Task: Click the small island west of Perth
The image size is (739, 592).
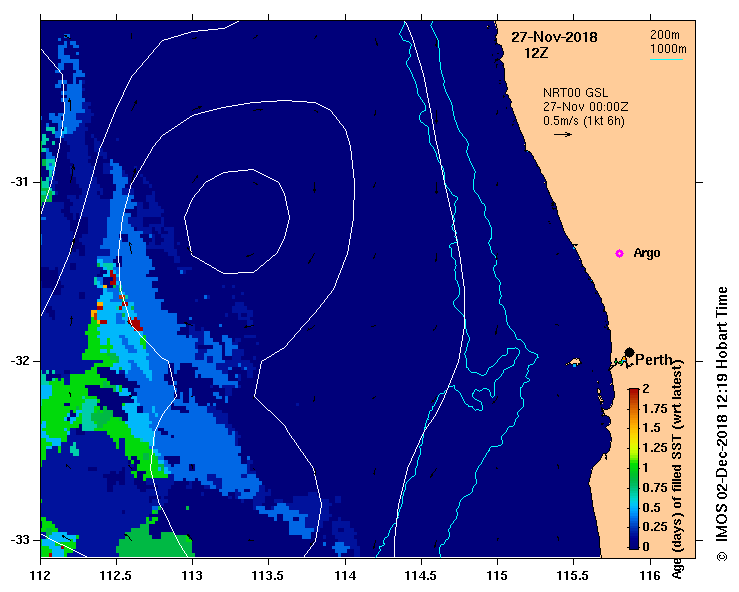Action: [574, 362]
